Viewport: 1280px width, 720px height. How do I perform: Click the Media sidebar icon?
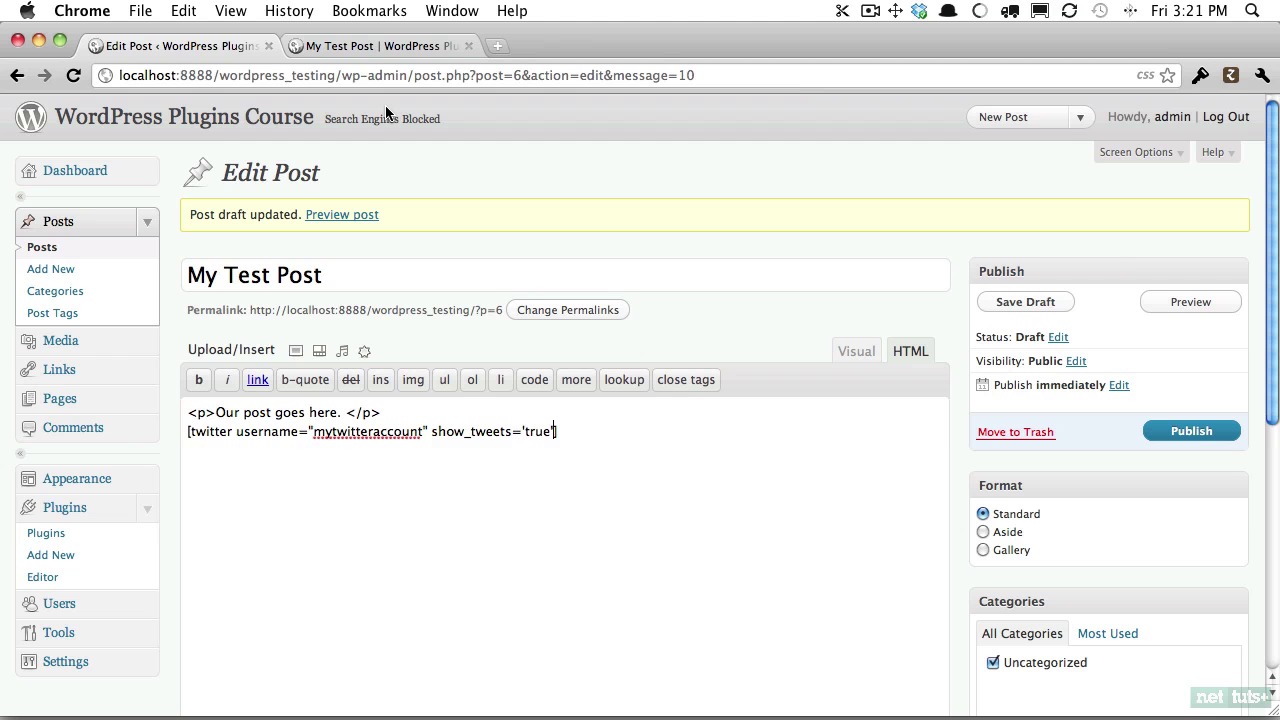[28, 341]
